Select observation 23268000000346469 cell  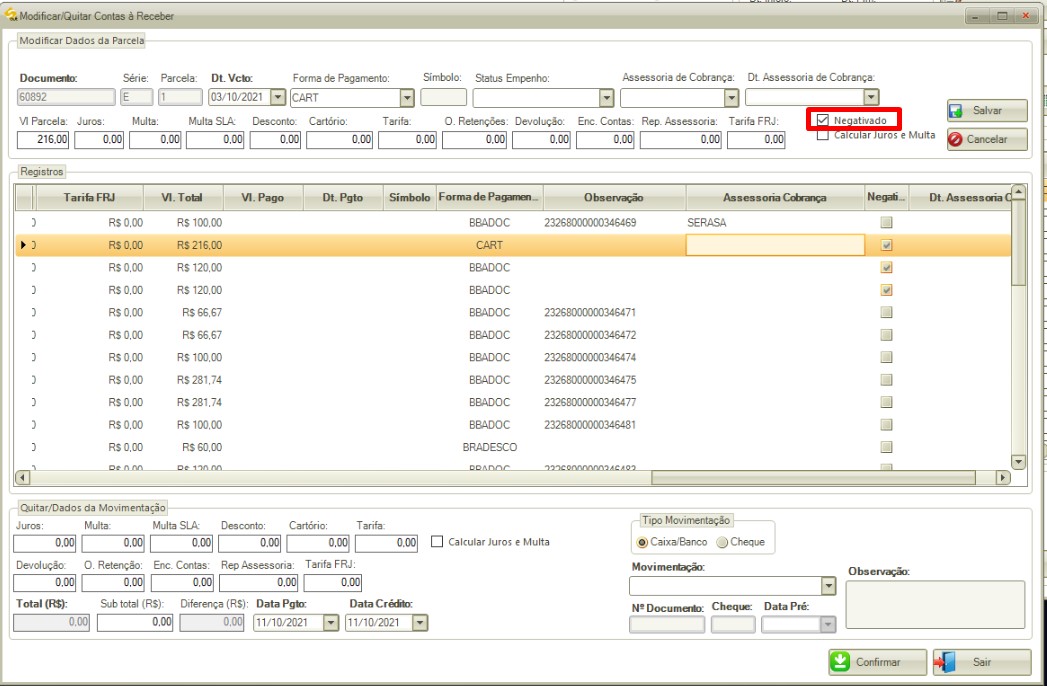(x=614, y=222)
